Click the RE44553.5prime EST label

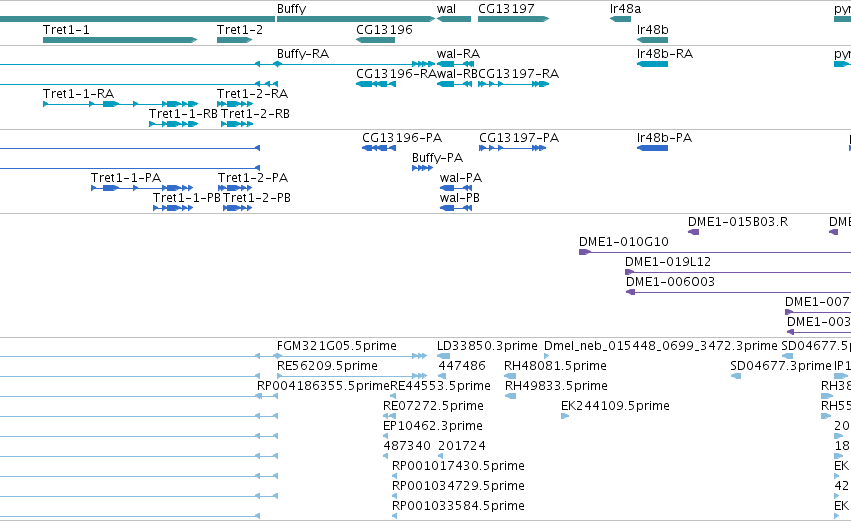tap(440, 386)
